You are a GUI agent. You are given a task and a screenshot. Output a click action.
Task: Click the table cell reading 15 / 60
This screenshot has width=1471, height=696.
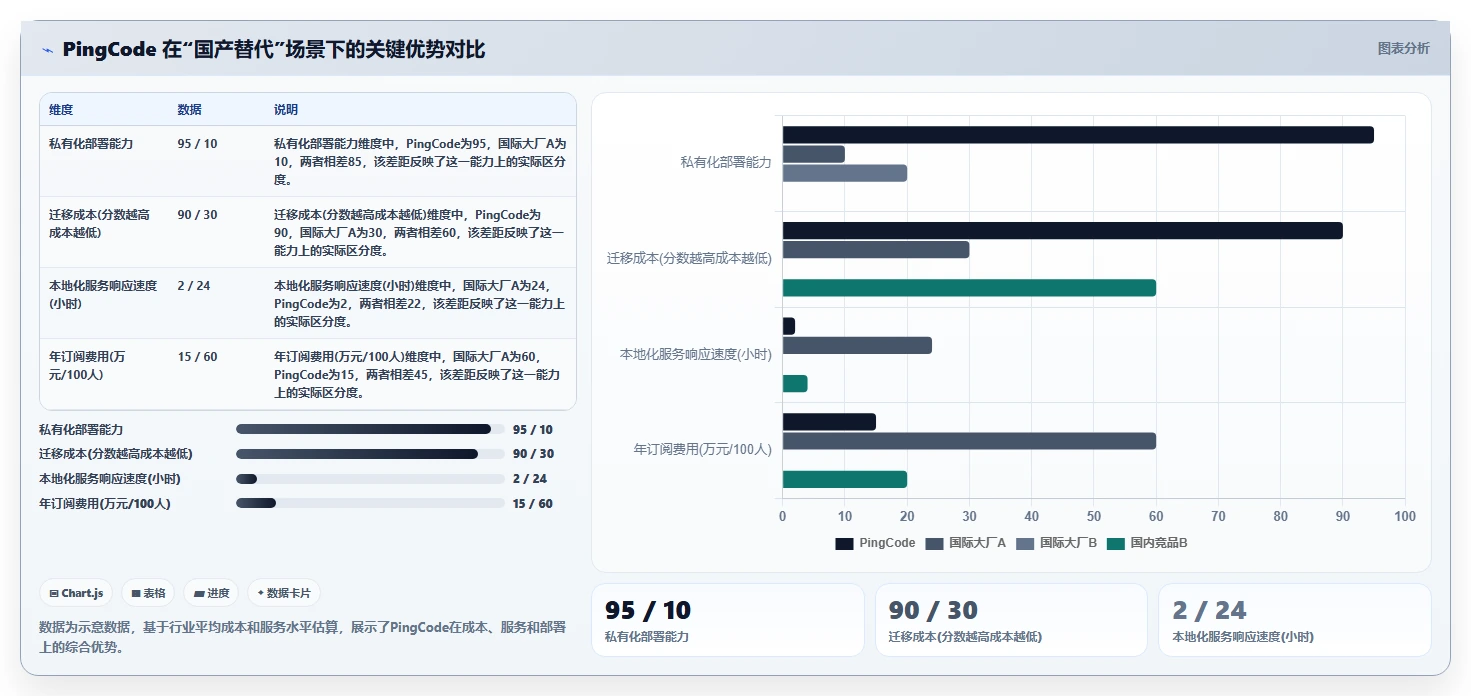pyautogui.click(x=197, y=357)
